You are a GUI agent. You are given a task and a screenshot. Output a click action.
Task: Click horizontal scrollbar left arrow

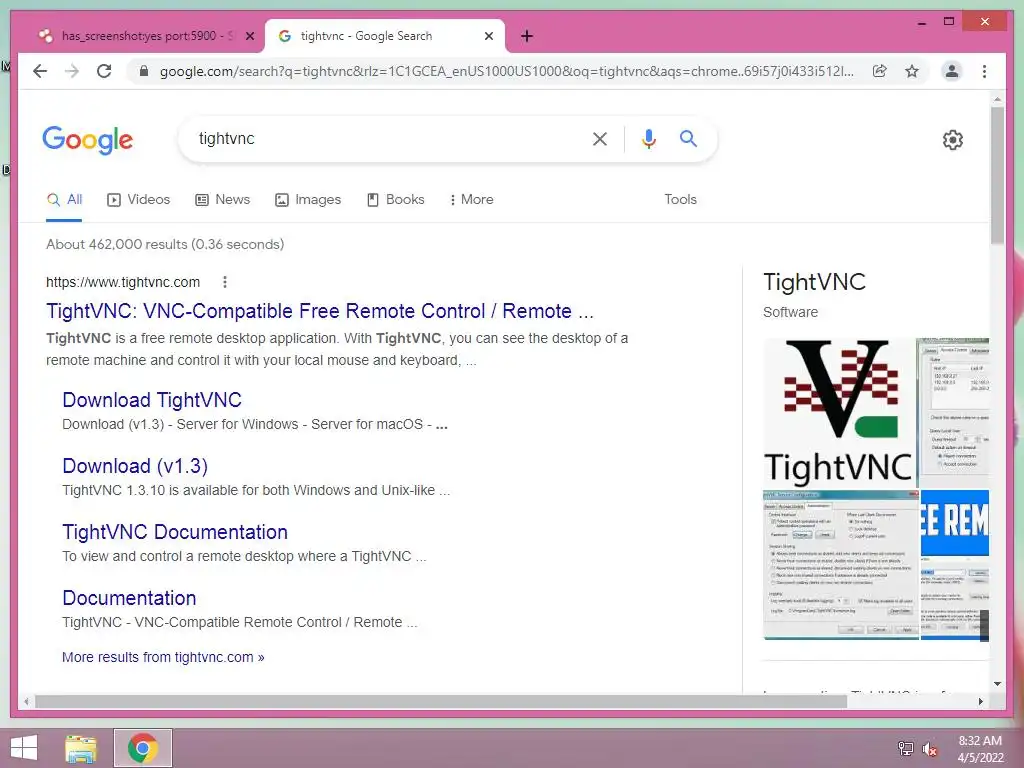[x=26, y=701]
